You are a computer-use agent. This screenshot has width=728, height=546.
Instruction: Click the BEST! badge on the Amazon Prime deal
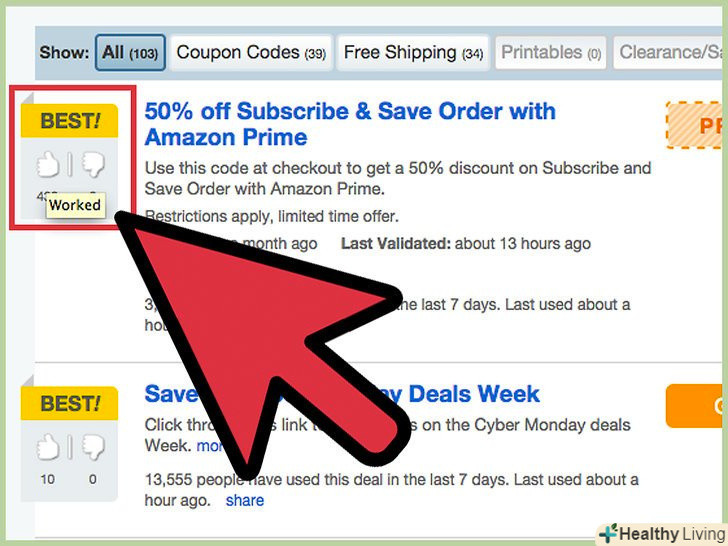(x=69, y=122)
